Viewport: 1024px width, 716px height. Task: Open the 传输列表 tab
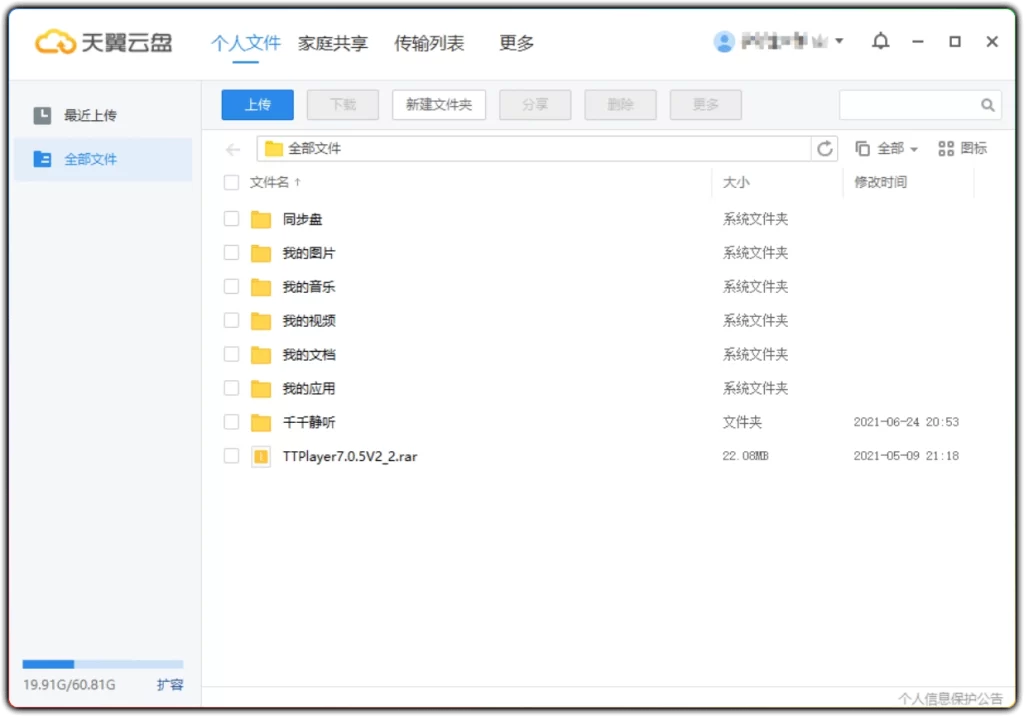click(429, 43)
